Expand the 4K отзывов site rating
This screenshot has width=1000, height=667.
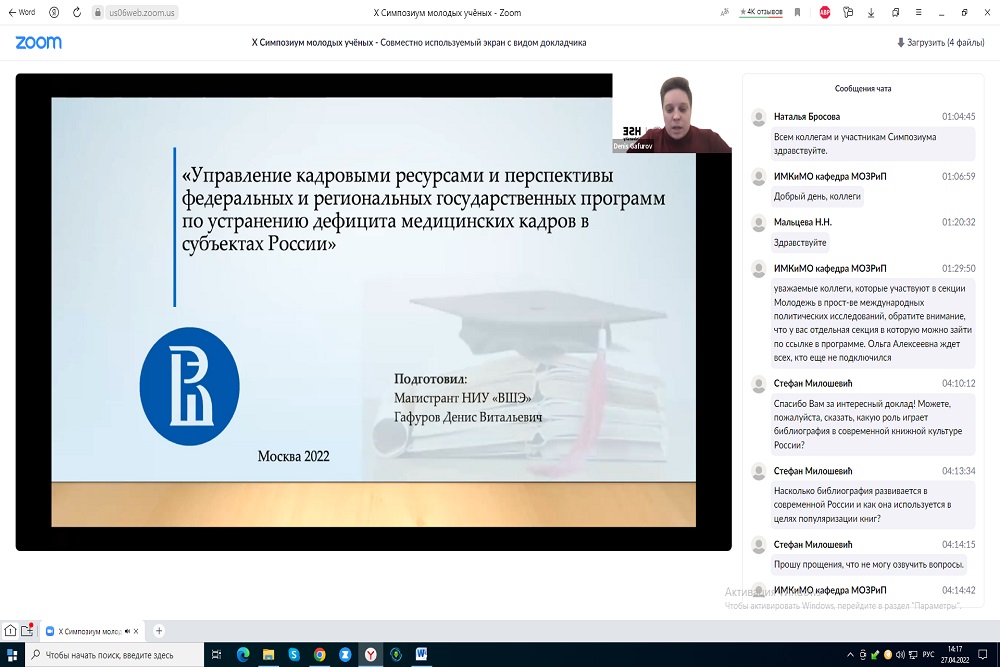coord(760,13)
